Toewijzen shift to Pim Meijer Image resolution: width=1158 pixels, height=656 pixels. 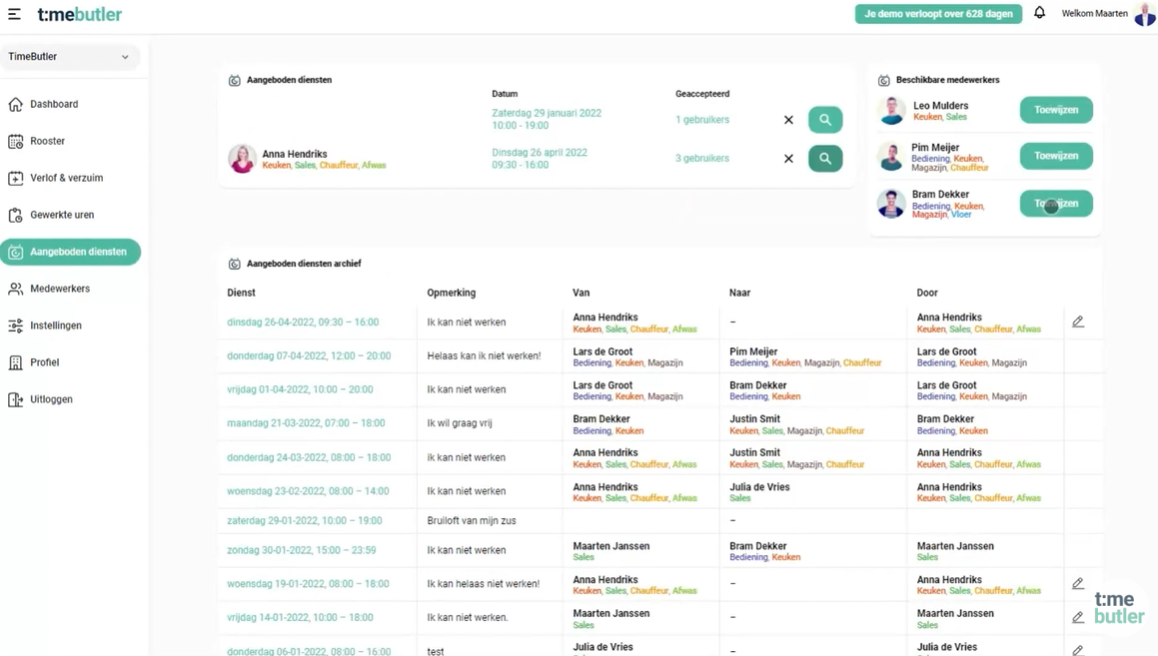pos(1055,156)
